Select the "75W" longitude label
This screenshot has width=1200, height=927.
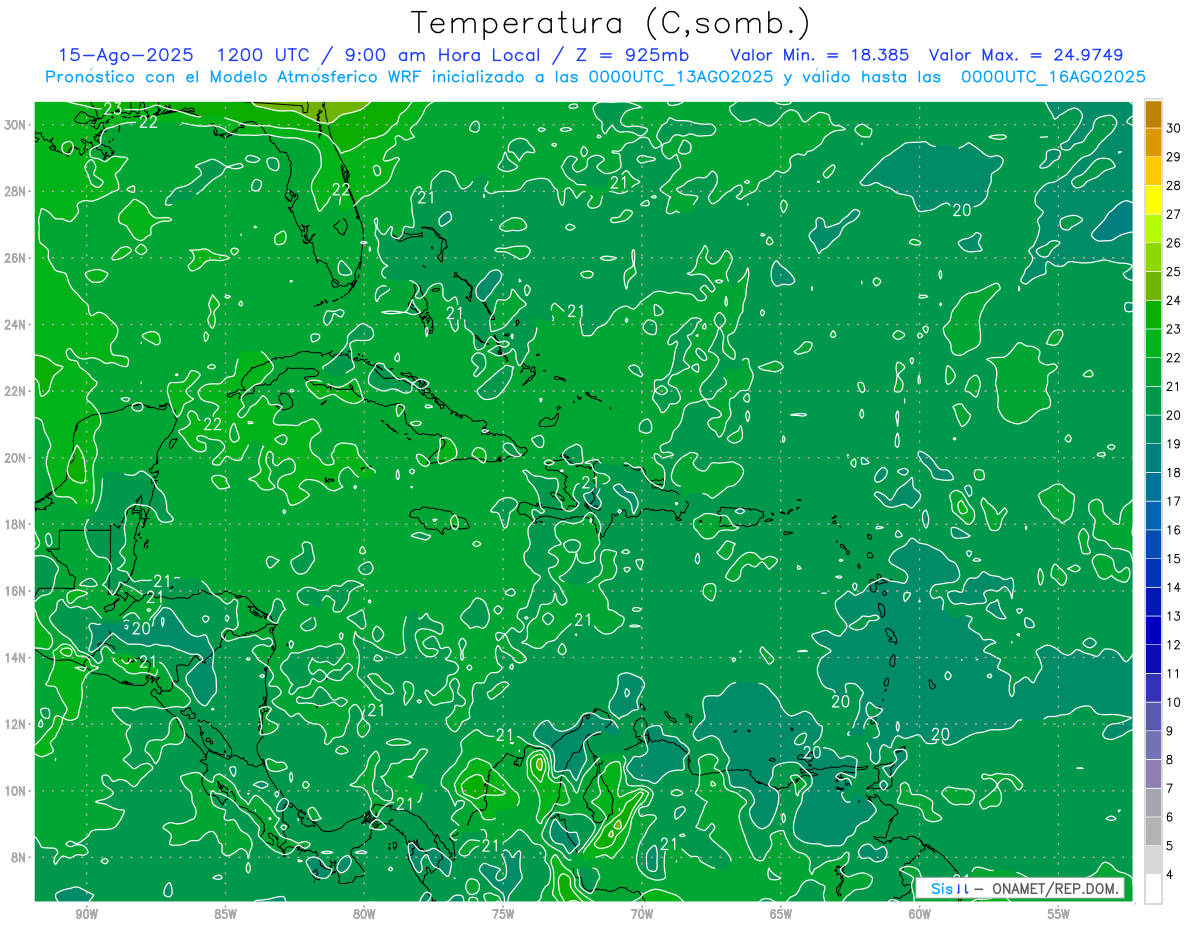[x=503, y=915]
